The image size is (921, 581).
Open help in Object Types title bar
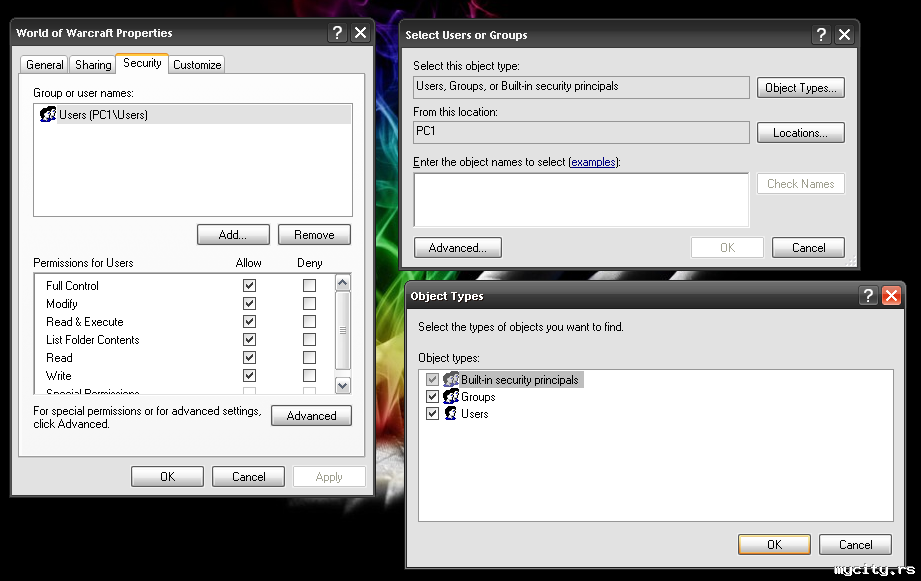click(x=868, y=295)
